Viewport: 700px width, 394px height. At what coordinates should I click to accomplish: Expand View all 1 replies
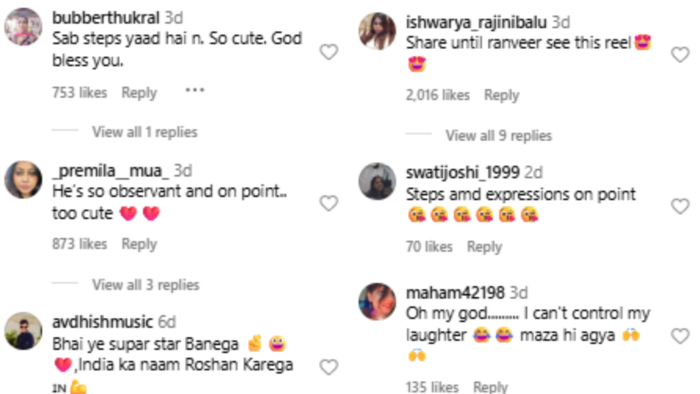145,132
